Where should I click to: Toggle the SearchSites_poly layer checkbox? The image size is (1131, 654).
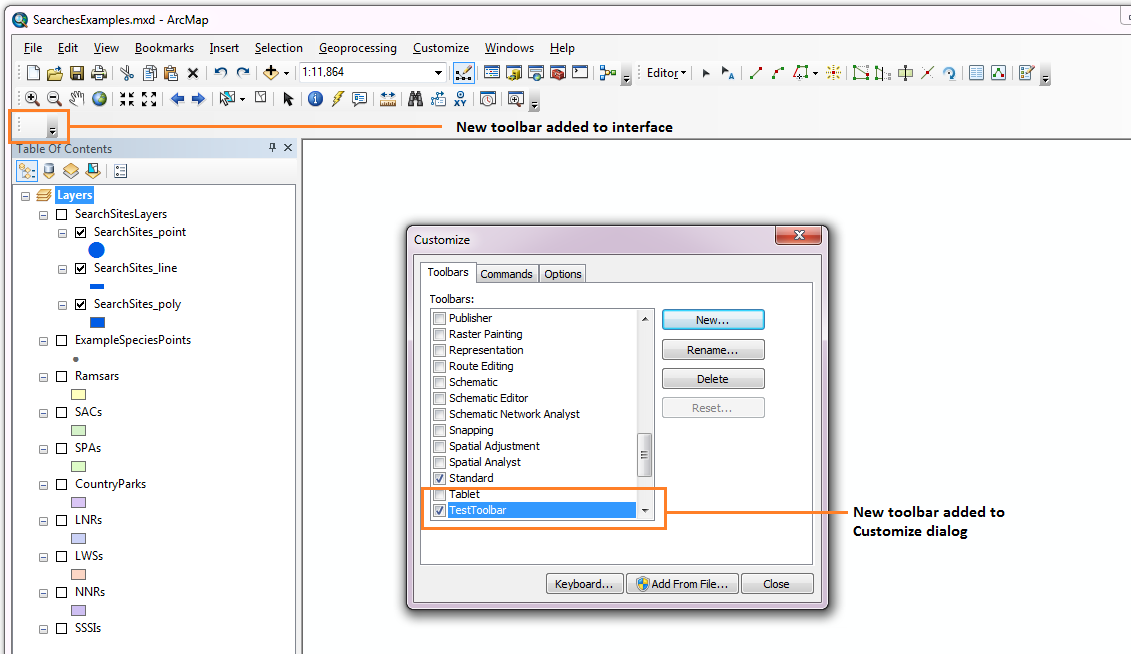tap(81, 304)
